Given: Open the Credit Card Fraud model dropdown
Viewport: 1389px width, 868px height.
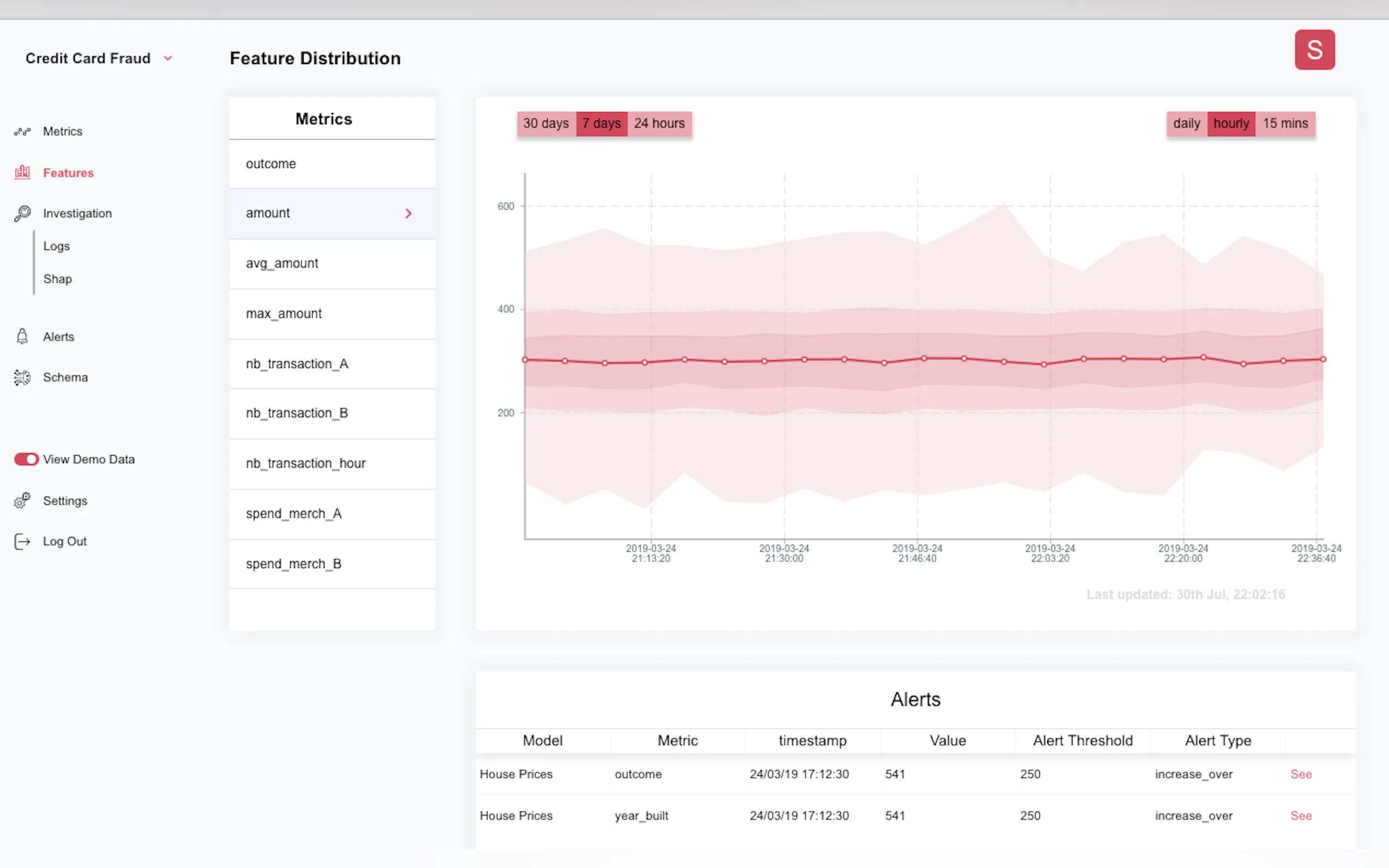Looking at the screenshot, I should (x=168, y=58).
